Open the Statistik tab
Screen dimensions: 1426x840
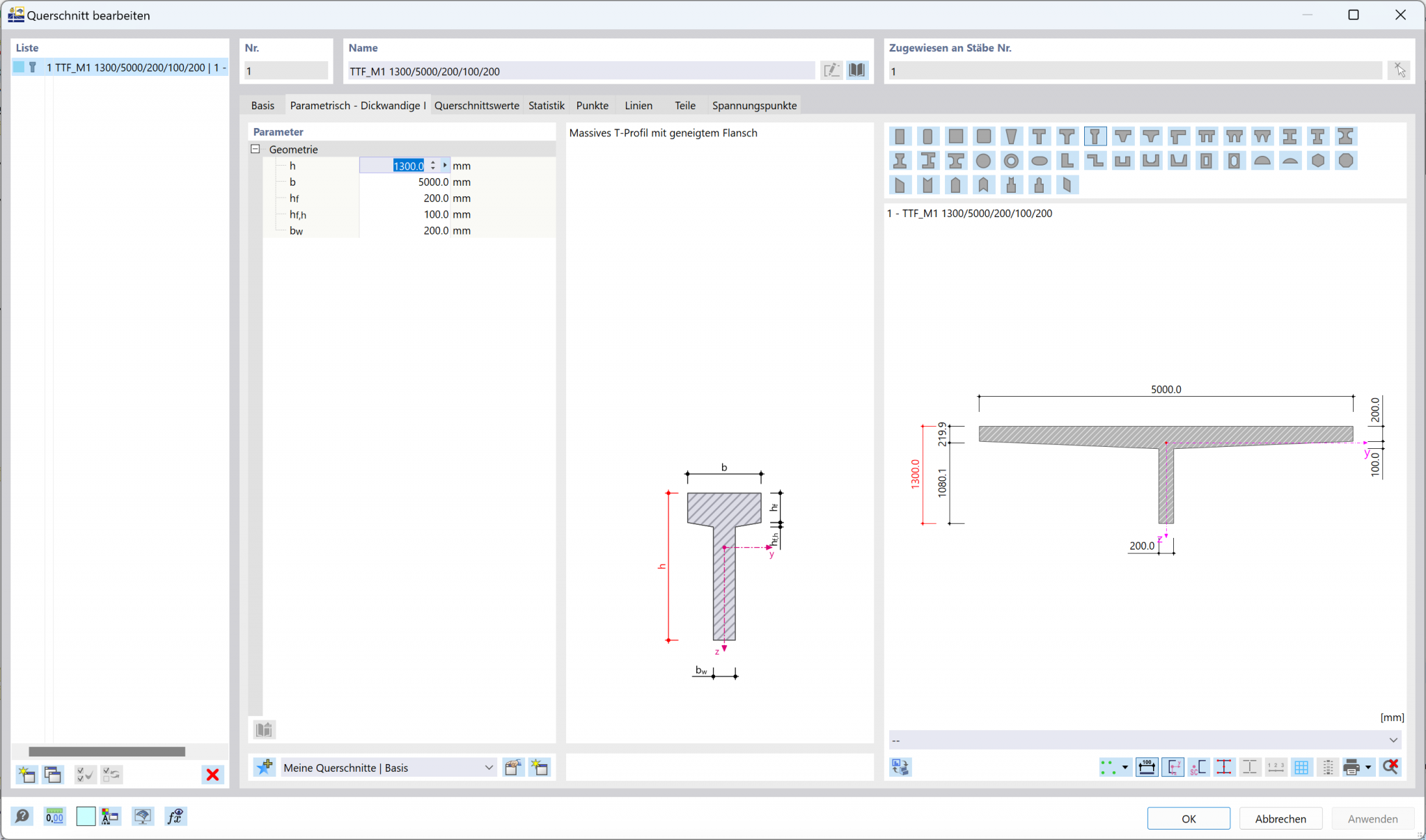coord(547,105)
